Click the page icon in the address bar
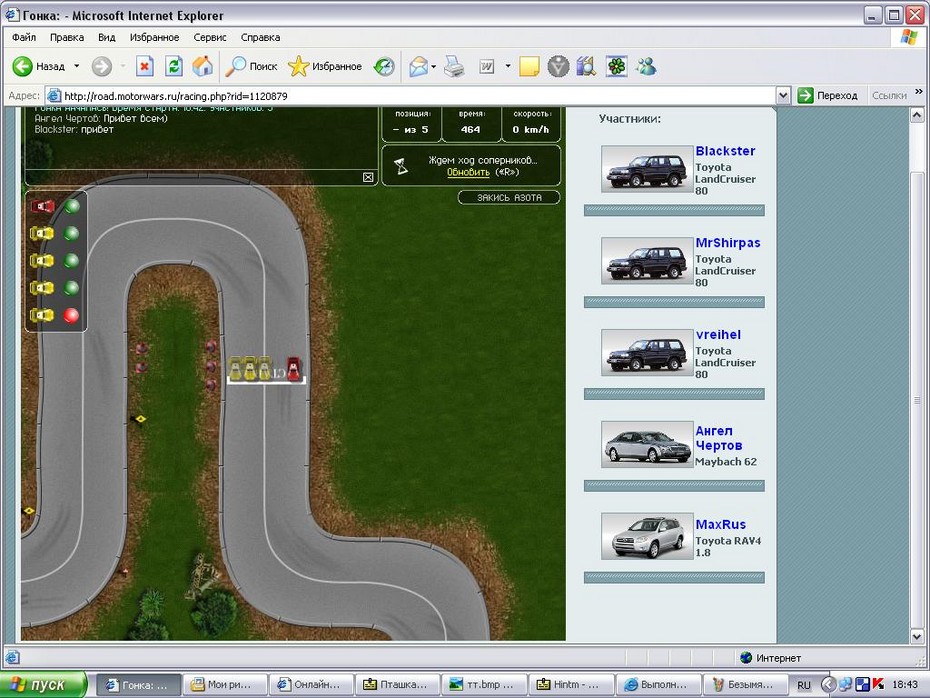Image resolution: width=930 pixels, height=698 pixels. click(x=54, y=95)
